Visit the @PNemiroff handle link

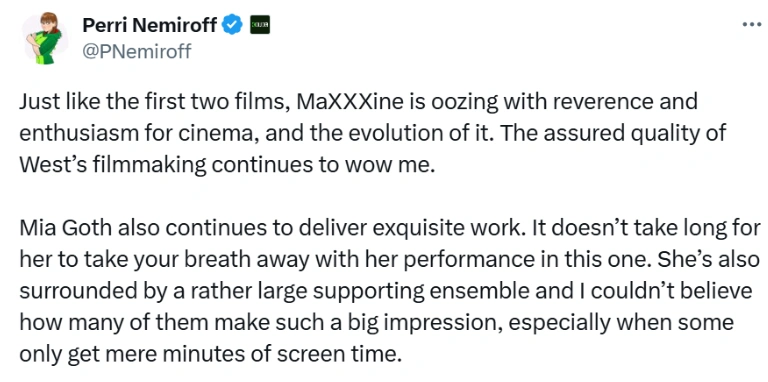click(x=137, y=50)
